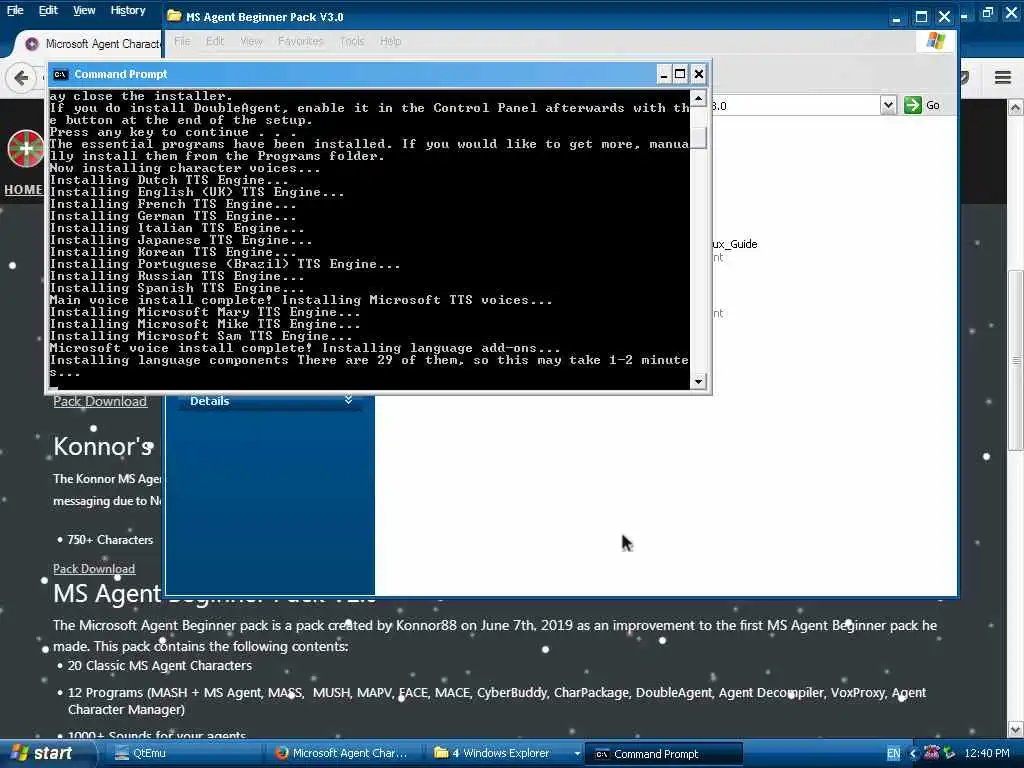Screen dimensions: 1024x768
Task: Click Command Prompt scrollbar down arrow
Action: coord(698,381)
